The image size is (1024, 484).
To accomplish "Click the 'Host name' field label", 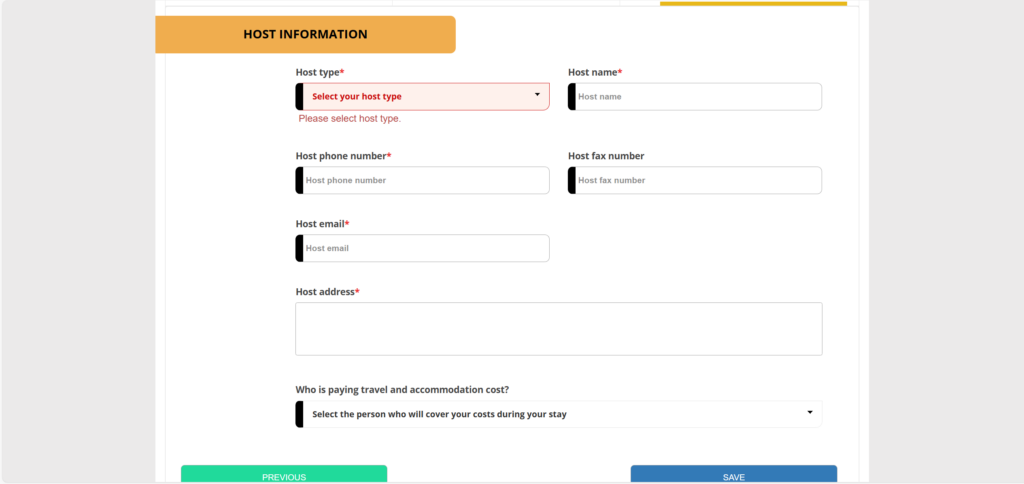I will (594, 73).
